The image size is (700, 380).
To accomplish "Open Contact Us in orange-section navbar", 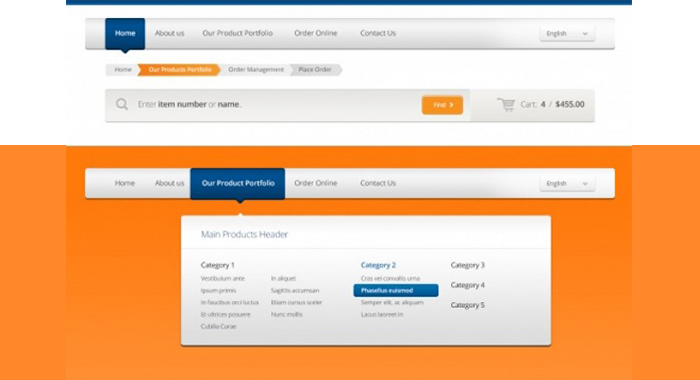I will 378,183.
